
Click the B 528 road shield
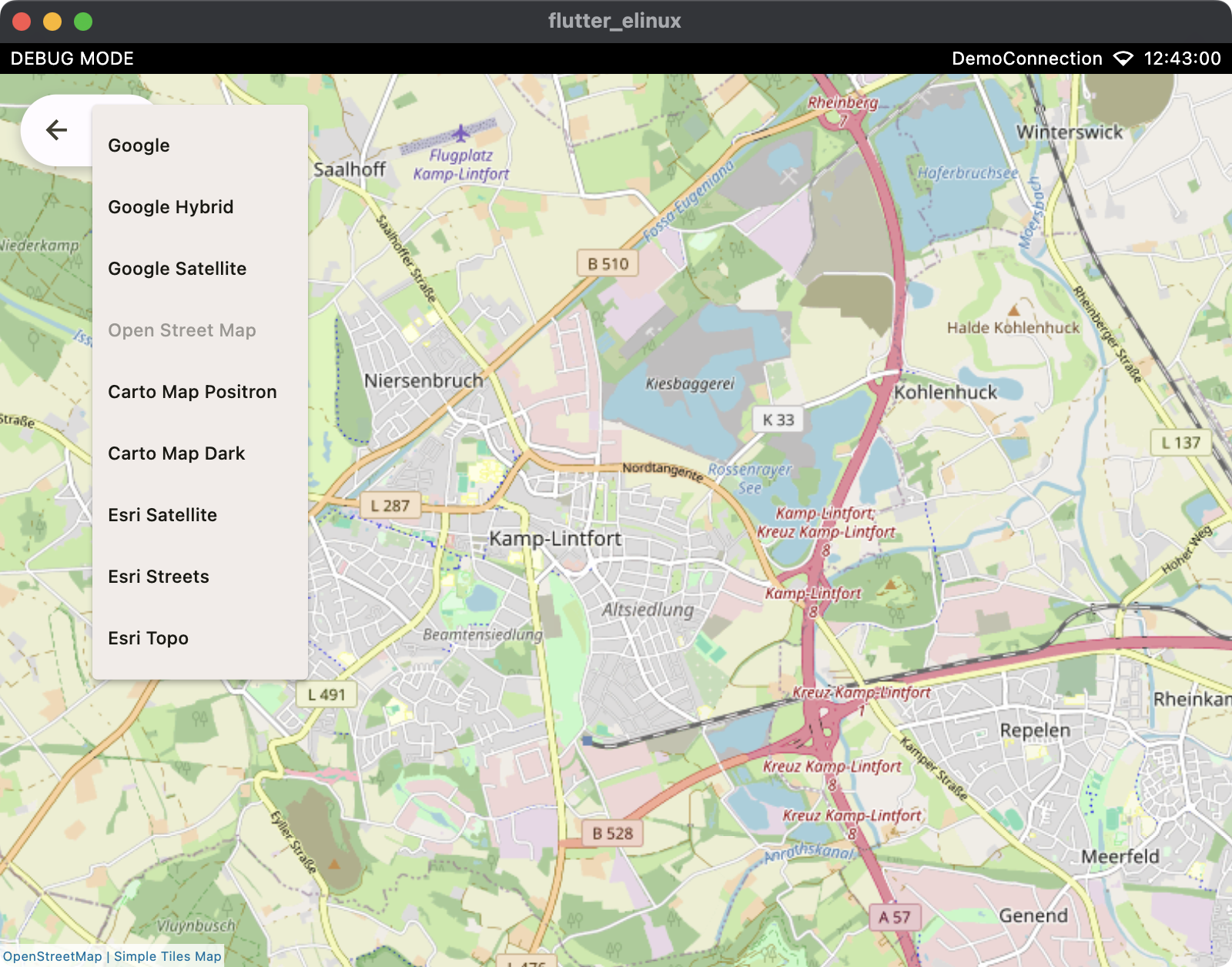click(x=612, y=833)
